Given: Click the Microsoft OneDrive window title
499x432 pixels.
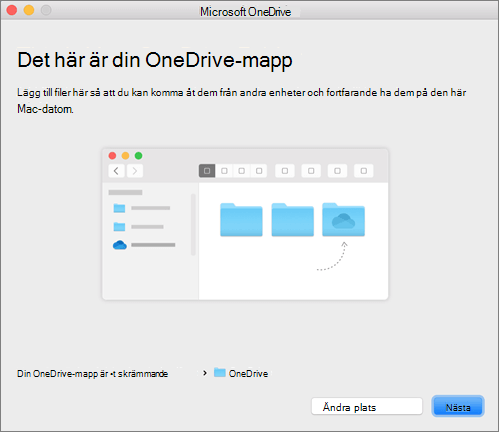Looking at the screenshot, I should coord(245,12).
